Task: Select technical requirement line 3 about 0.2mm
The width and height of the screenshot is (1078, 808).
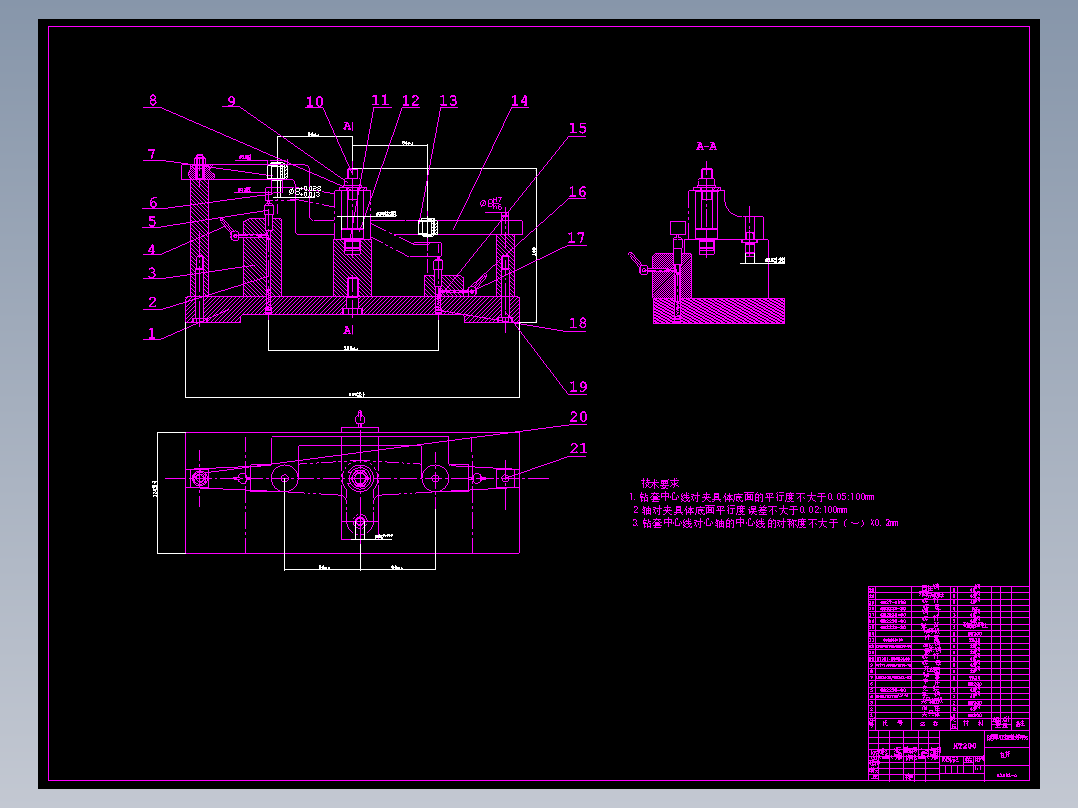Action: click(x=765, y=523)
